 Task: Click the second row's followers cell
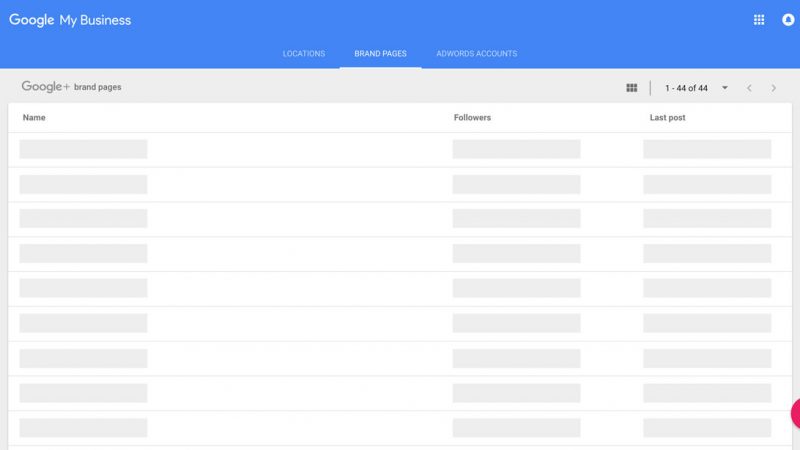coord(516,184)
